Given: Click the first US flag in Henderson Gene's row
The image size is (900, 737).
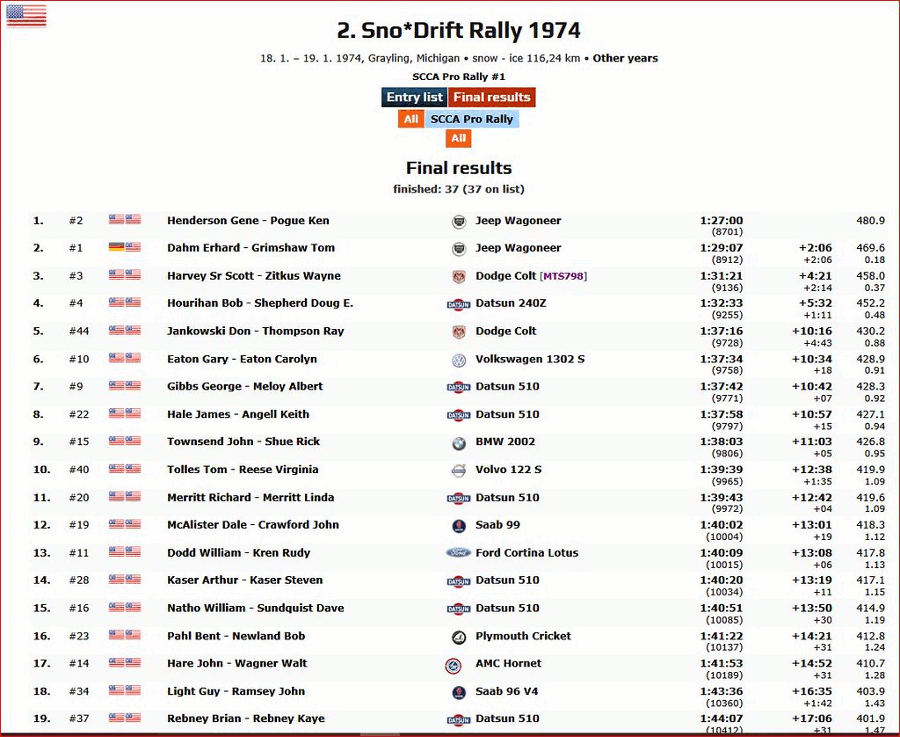Looking at the screenshot, I should coord(117,219).
